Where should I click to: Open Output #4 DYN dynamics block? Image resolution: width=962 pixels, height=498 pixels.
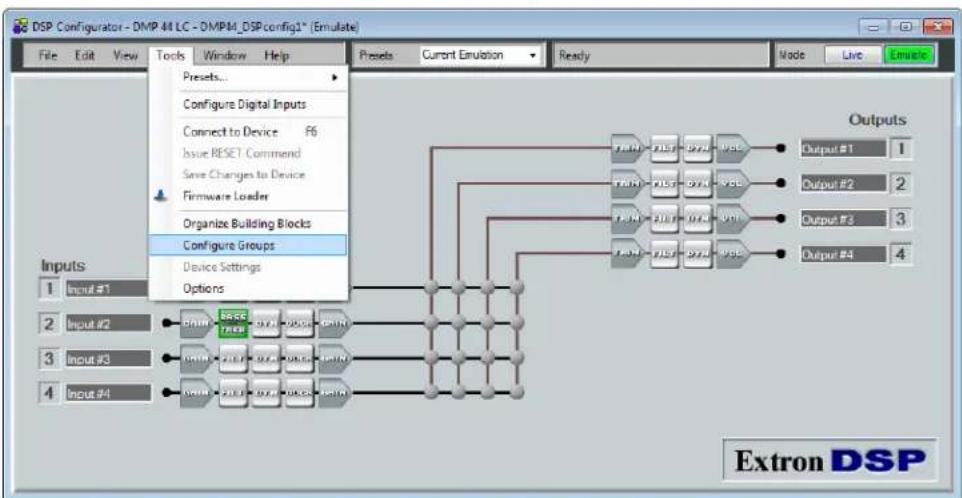point(698,253)
